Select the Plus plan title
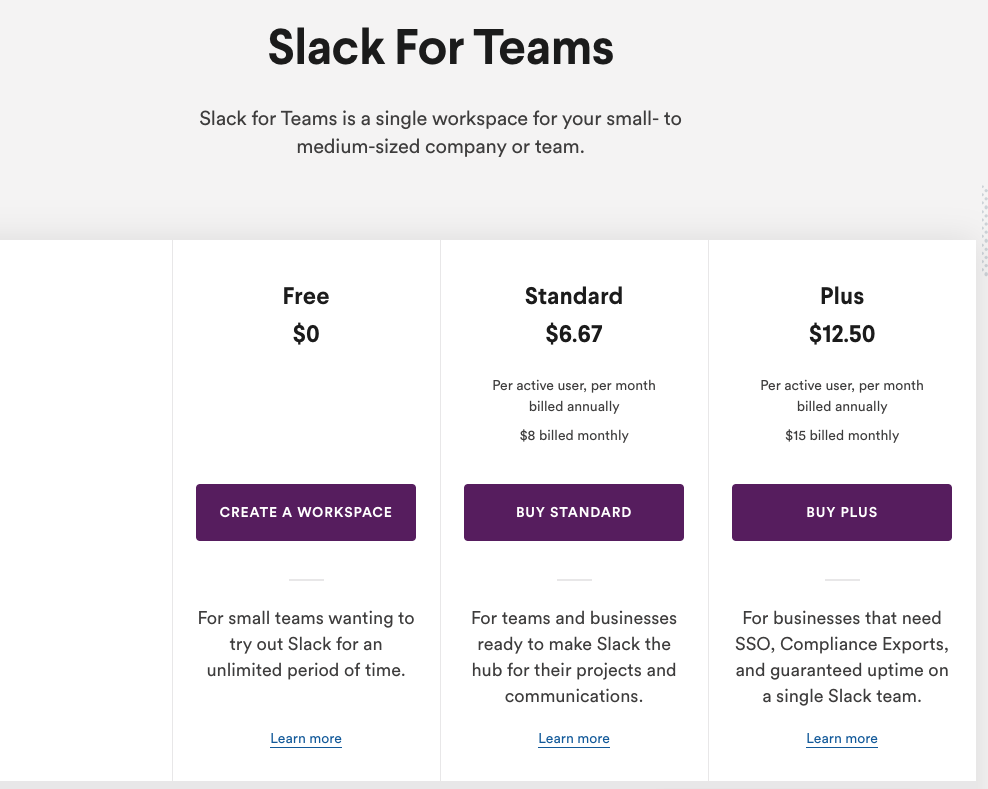The image size is (988, 789). pyautogui.click(x=842, y=296)
